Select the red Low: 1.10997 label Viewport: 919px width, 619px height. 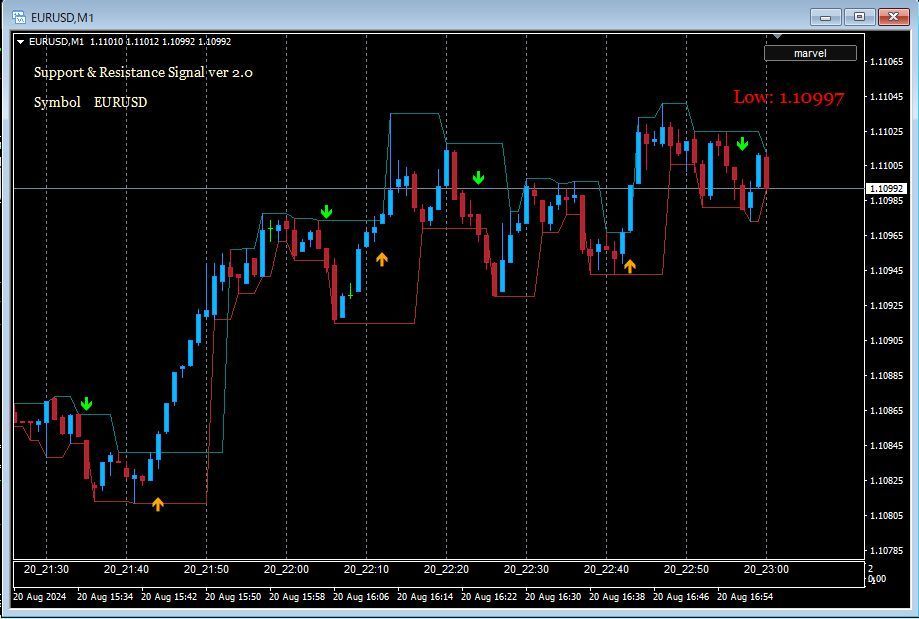[x=788, y=97]
